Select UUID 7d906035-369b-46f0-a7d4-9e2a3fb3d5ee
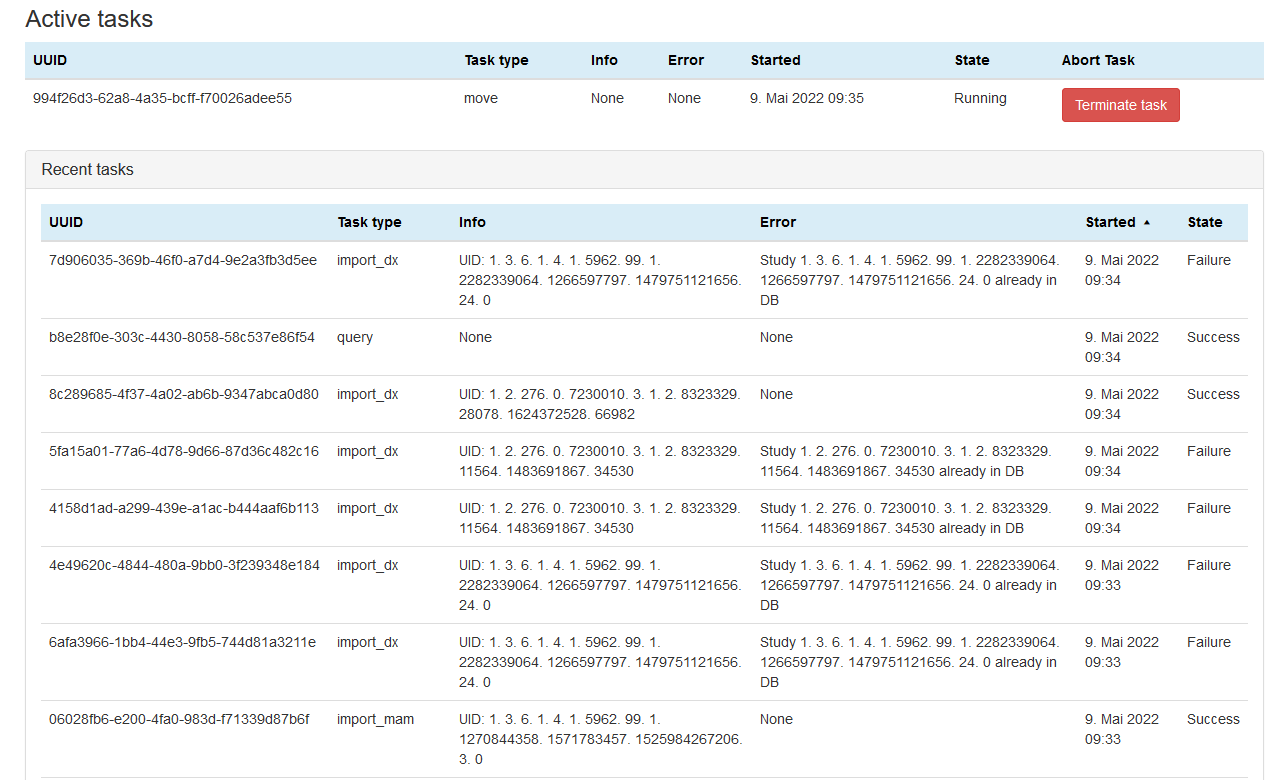Image resolution: width=1285 pixels, height=780 pixels. [183, 260]
